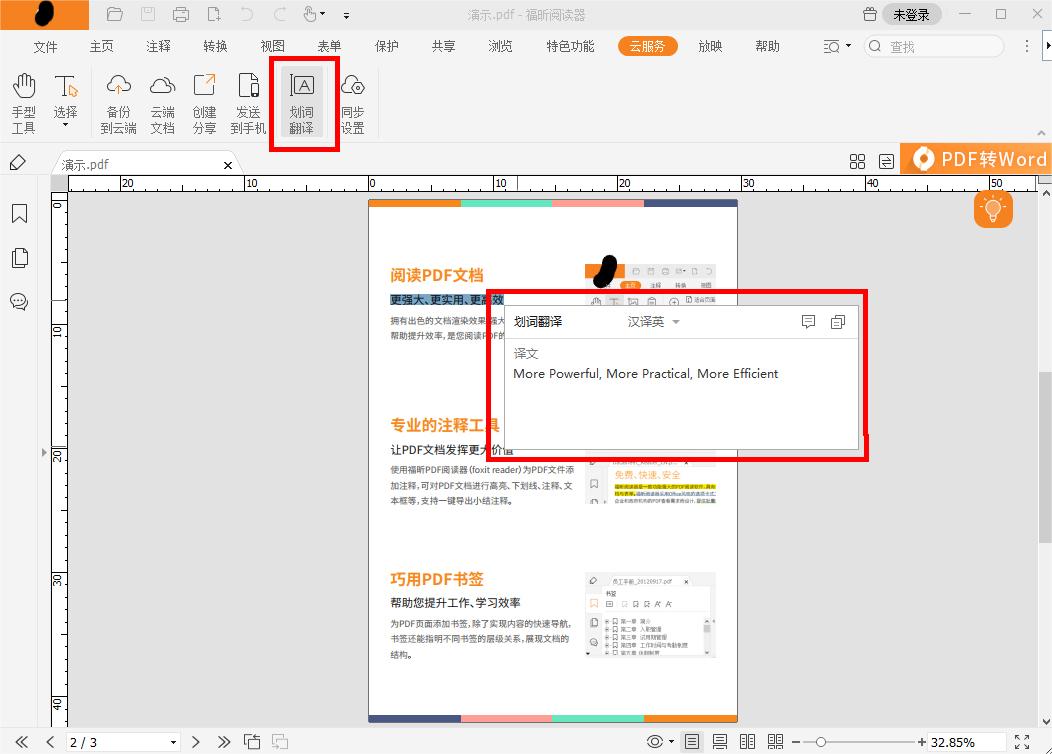1052x754 pixels.
Task: Open the bookmarks panel in the left sidebar
Action: (x=18, y=213)
